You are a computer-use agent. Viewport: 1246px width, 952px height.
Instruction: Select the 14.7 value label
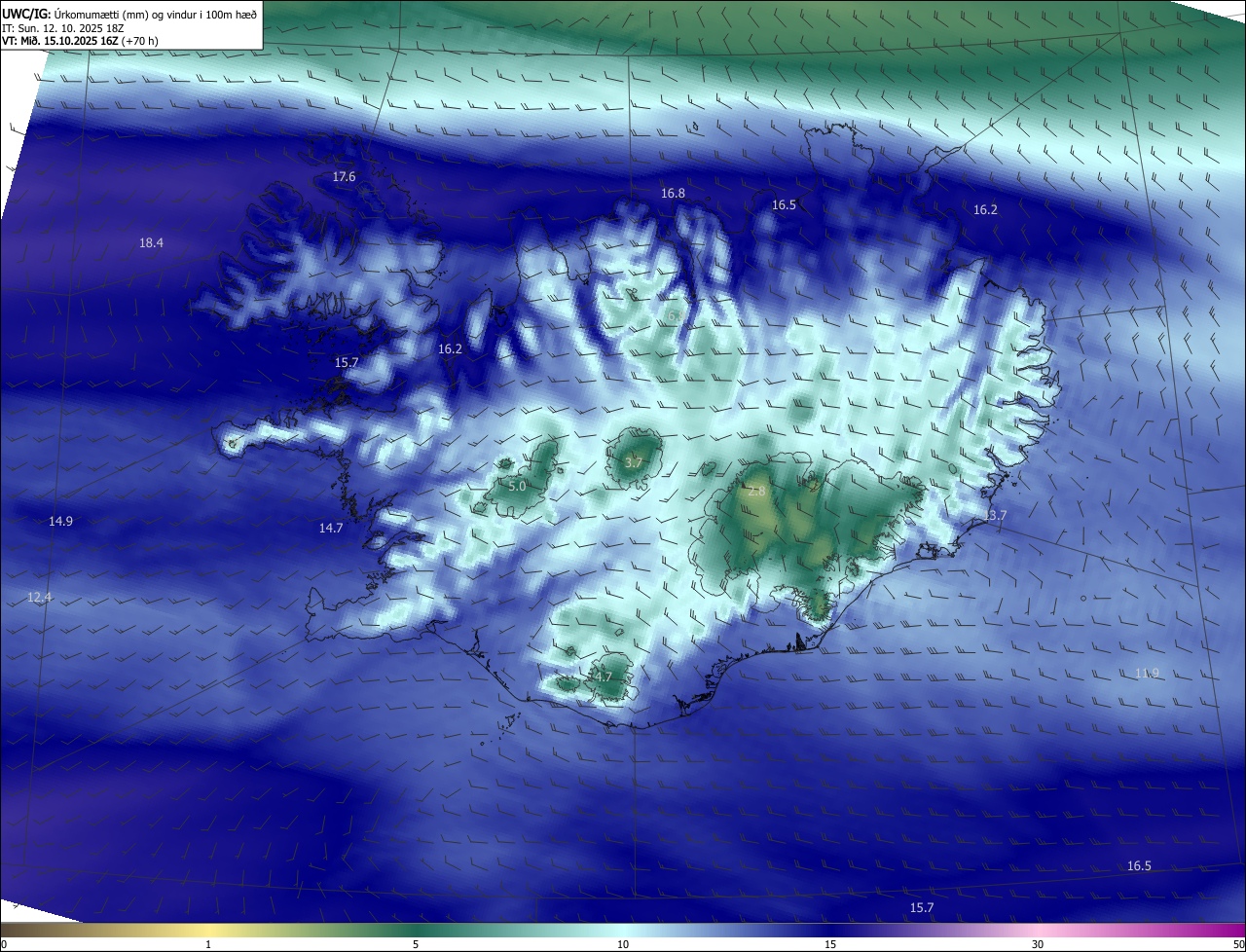331,529
